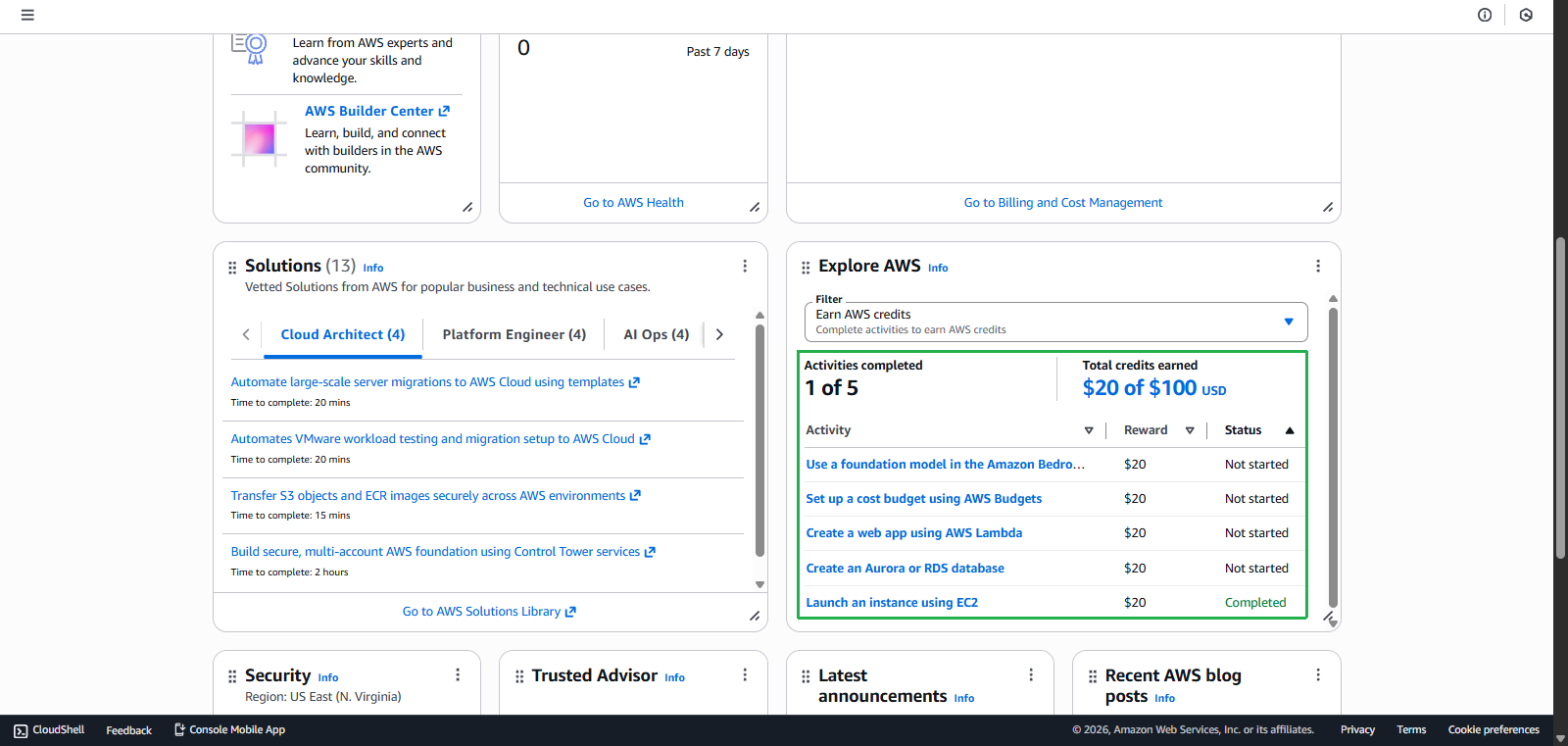The width and height of the screenshot is (1568, 746).
Task: Click Go to Billing and Cost Management
Action: [1062, 203]
